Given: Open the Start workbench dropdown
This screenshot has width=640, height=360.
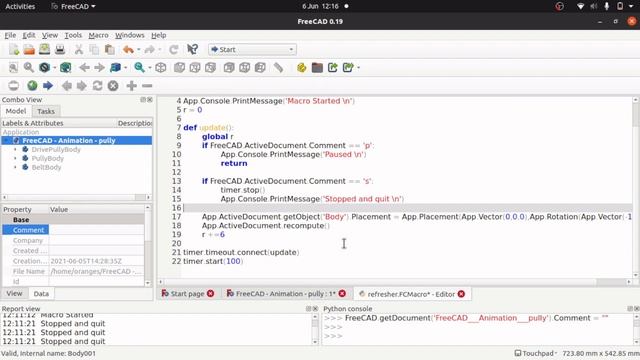Looking at the screenshot, I should pyautogui.click(x=252, y=49).
